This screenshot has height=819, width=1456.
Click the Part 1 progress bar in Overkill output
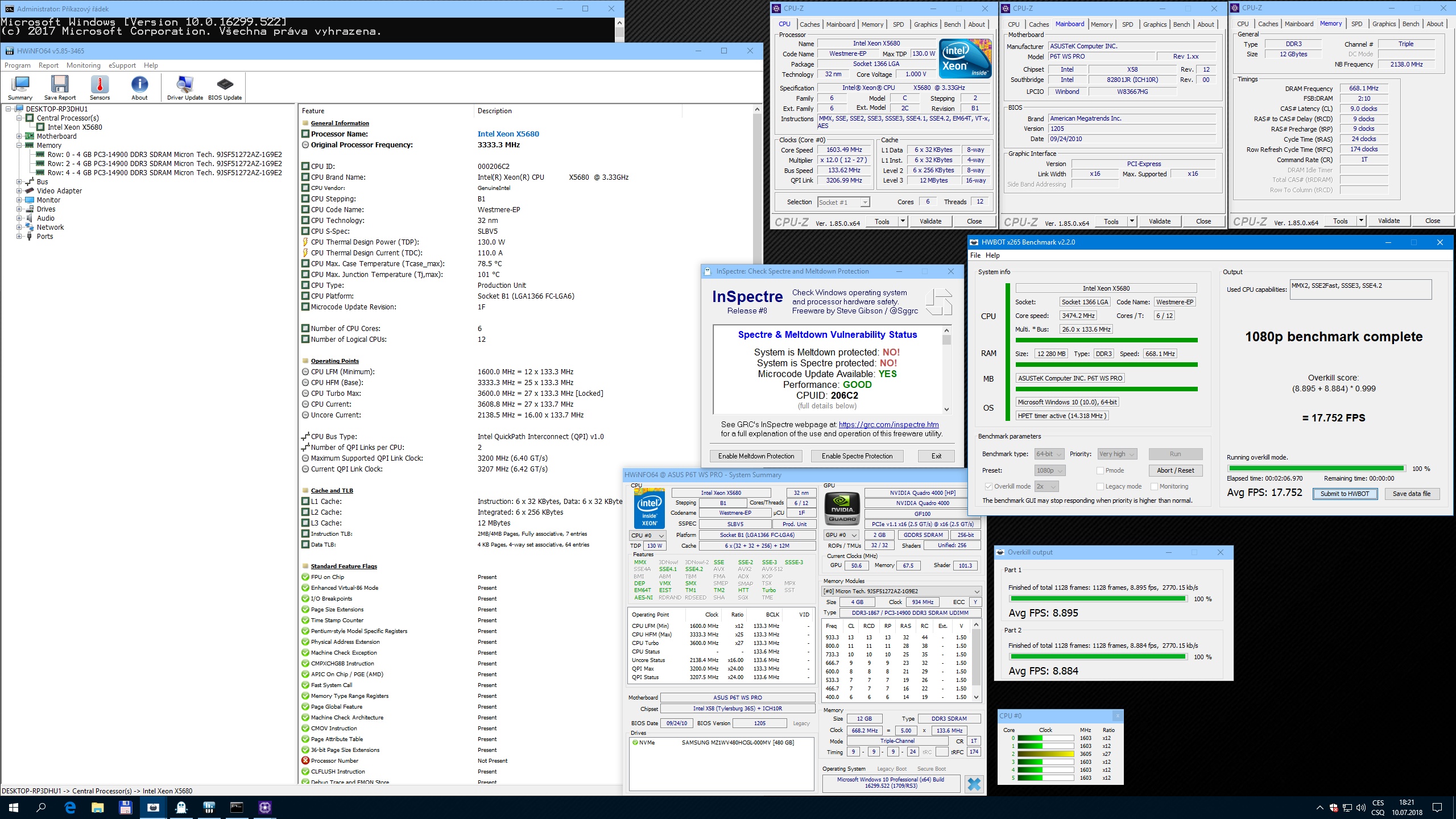tap(1097, 599)
